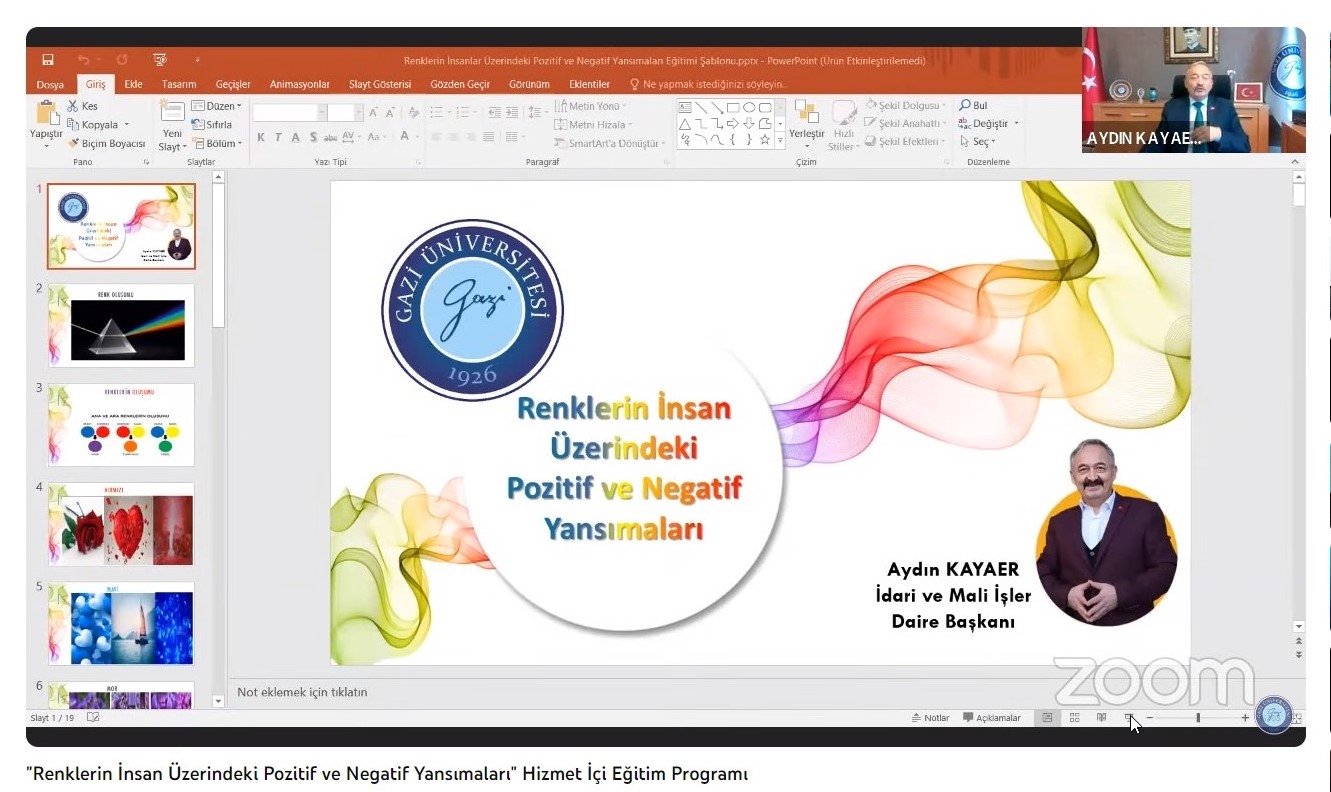
Task: Click the Save icon in quick access toolbar
Action: coord(48,60)
